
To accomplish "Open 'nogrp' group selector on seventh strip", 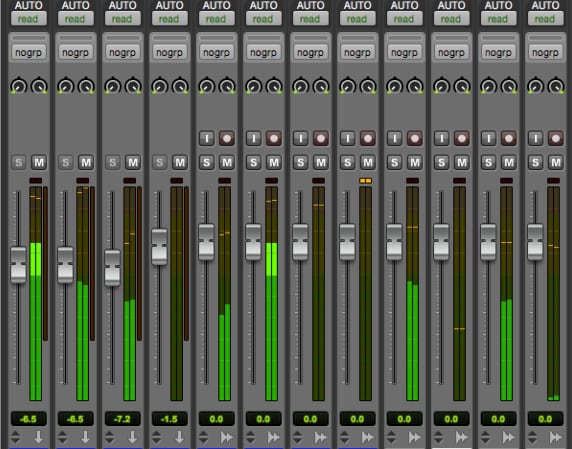I will (x=310, y=53).
